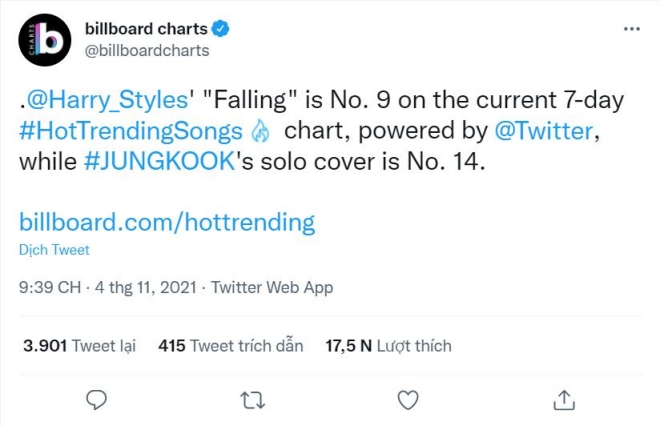Open the 9:39 CH timestamp link
The height and width of the screenshot is (426, 660).
click(50, 287)
